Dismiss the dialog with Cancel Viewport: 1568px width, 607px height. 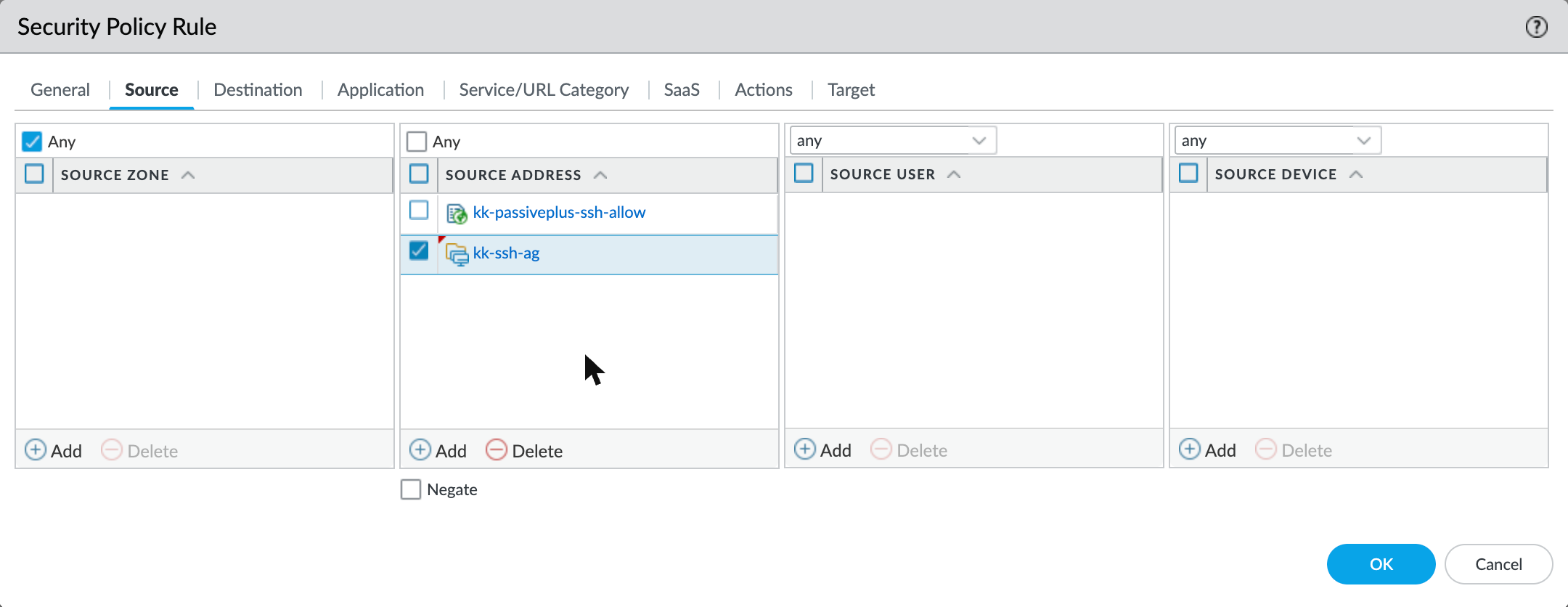pos(1499,564)
